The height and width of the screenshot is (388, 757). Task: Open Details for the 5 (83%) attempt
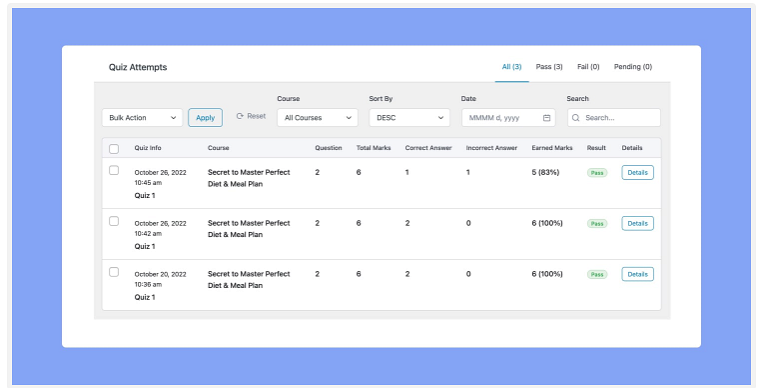click(637, 172)
